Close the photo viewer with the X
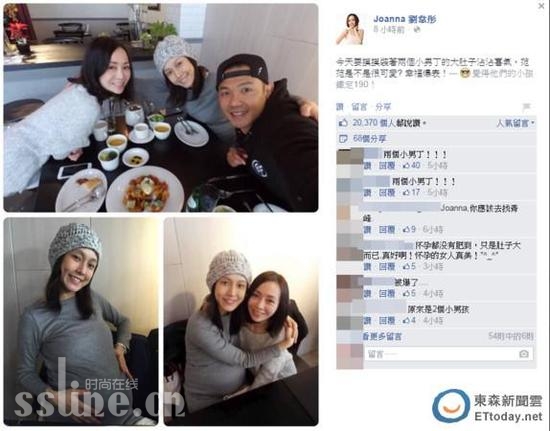Image resolution: width=550 pixels, height=431 pixels. click(x=542, y=5)
